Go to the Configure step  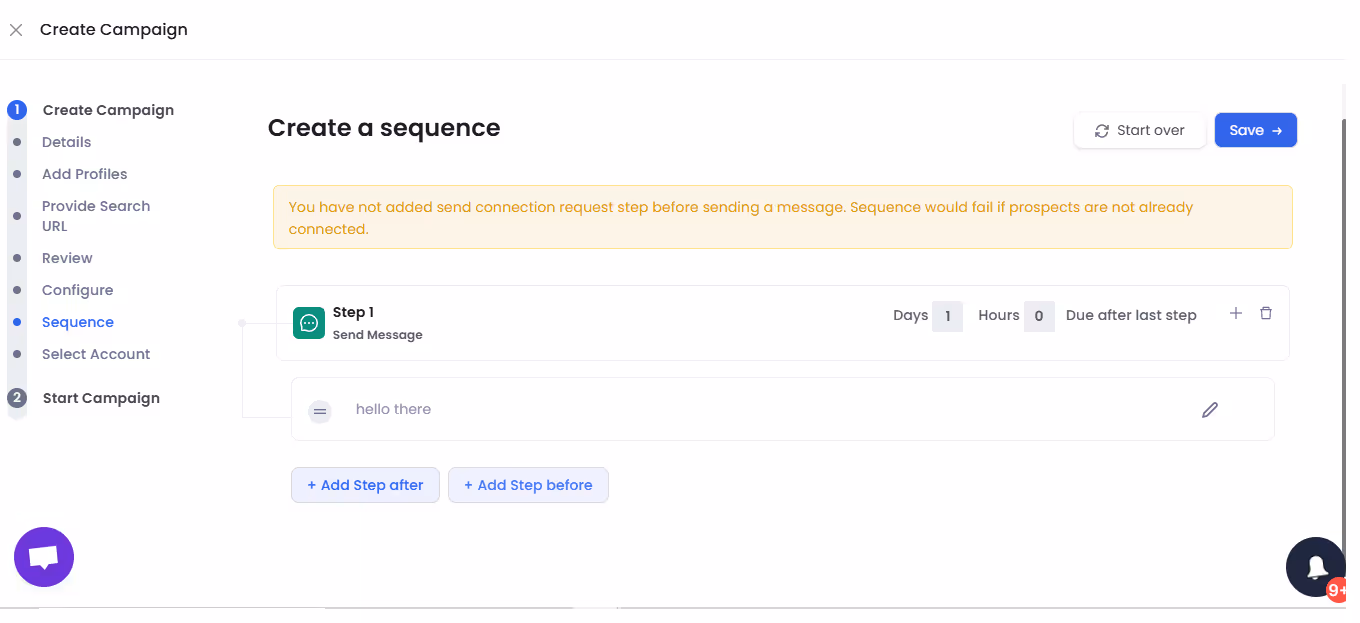pos(77,290)
